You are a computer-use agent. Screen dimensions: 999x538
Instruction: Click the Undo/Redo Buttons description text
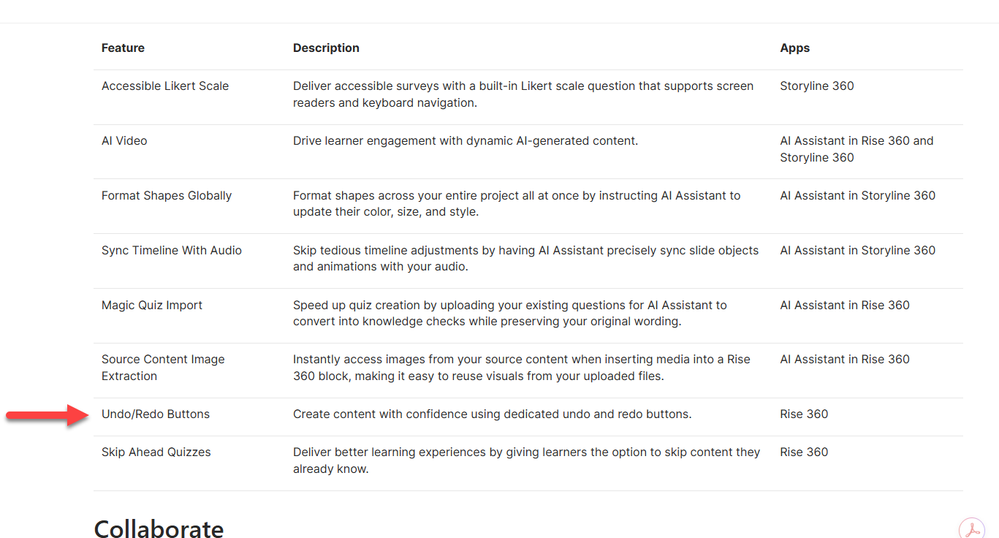point(492,414)
